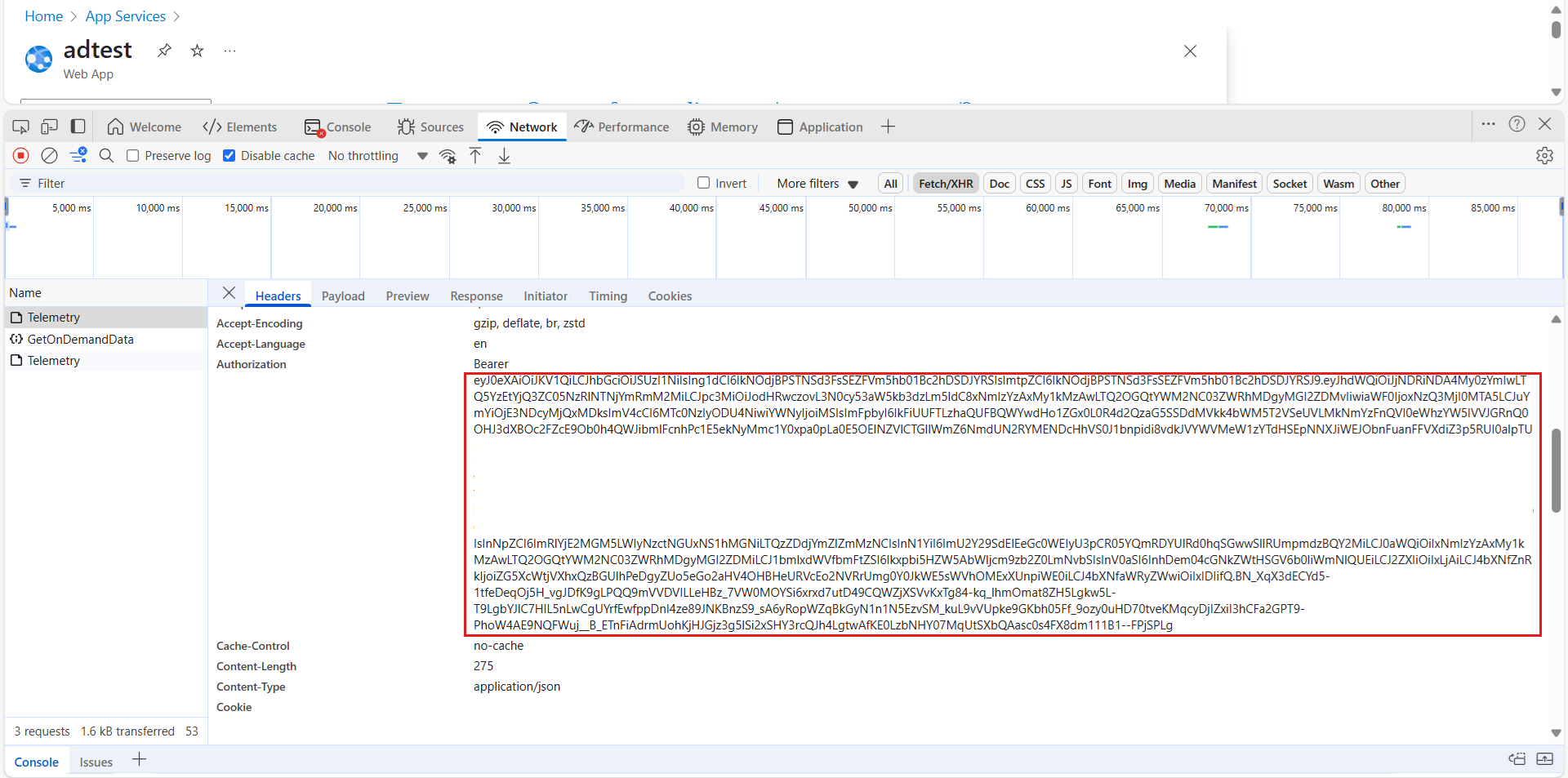Screen dimensions: 1568x778
Task: Toggle the JS filter
Action: [x=1066, y=184]
